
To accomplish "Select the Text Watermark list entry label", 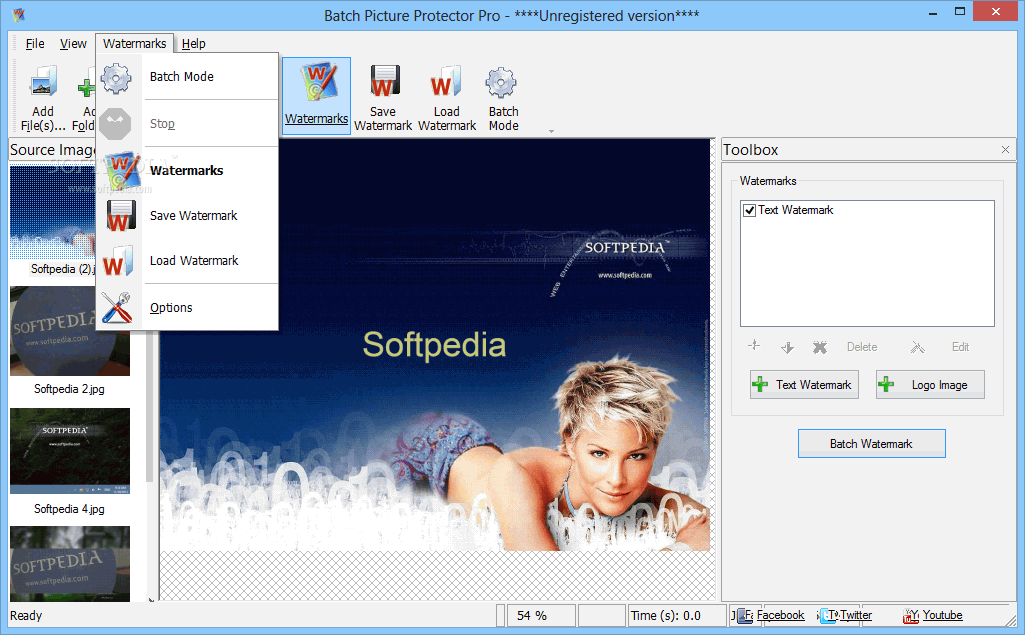I will [x=796, y=211].
